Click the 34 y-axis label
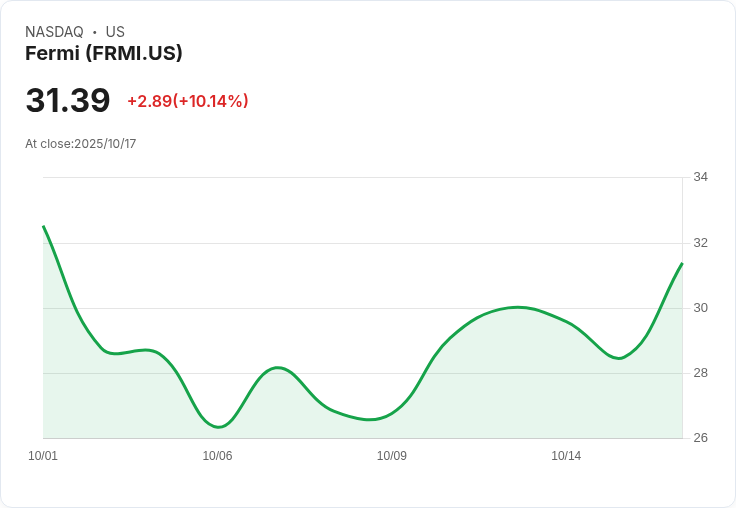 700,177
